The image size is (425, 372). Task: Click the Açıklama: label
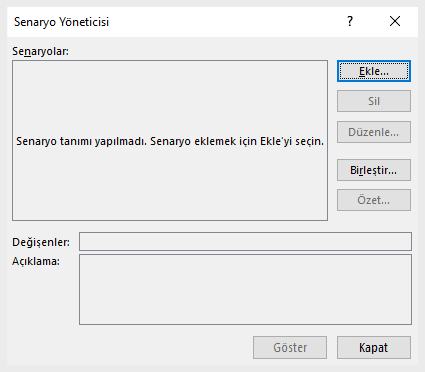pos(36,261)
